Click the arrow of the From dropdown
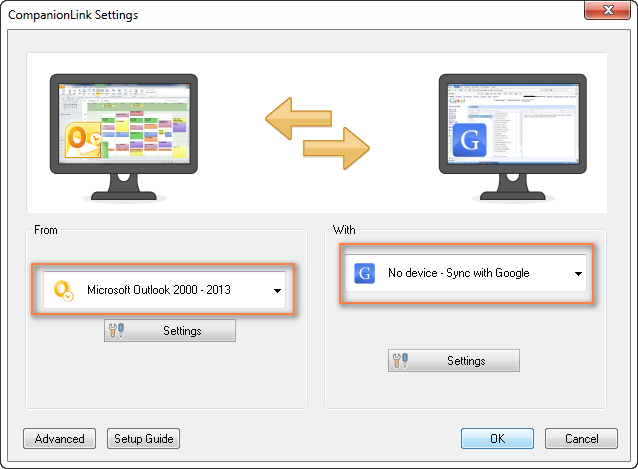The width and height of the screenshot is (638, 469). [277, 290]
